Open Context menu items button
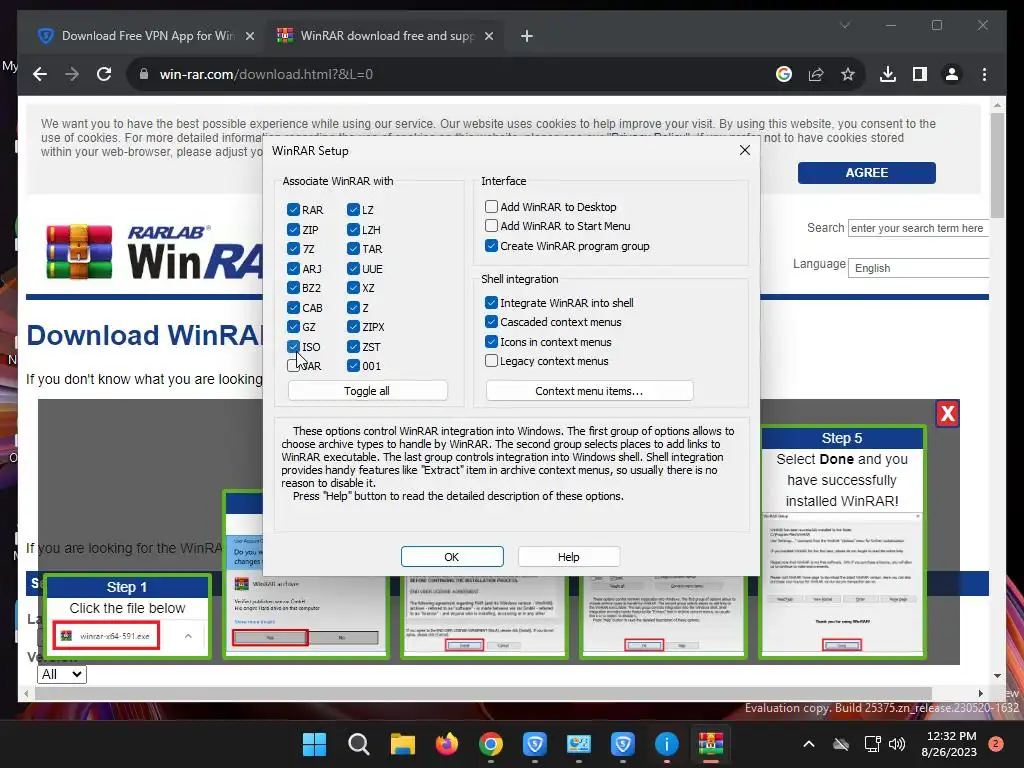 [589, 391]
